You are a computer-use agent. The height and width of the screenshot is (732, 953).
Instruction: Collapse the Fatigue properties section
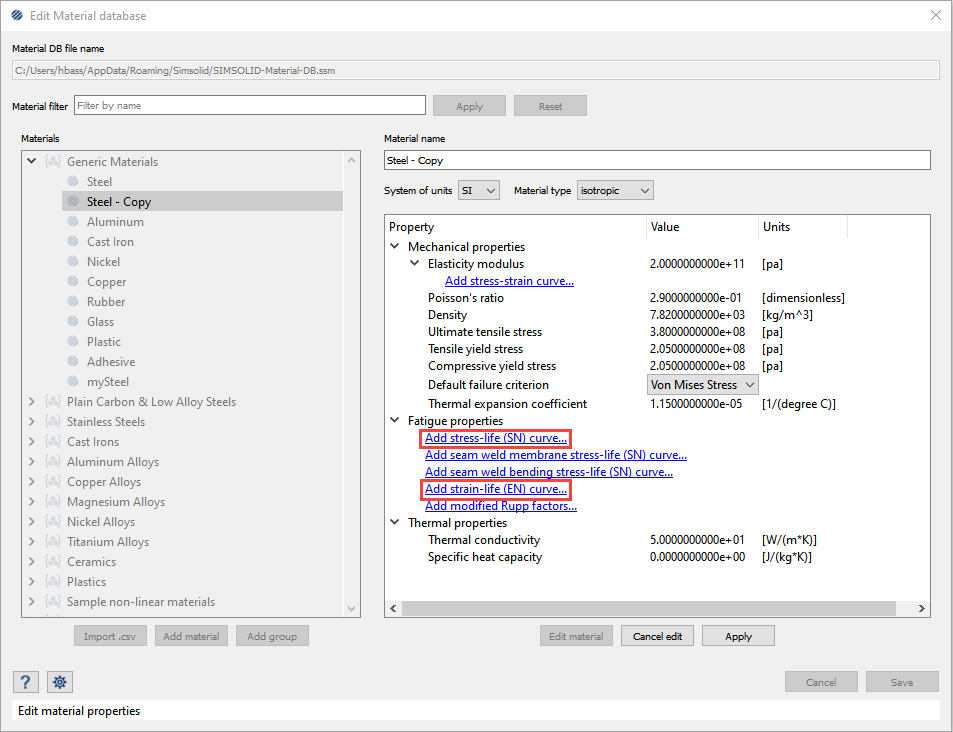tap(396, 422)
